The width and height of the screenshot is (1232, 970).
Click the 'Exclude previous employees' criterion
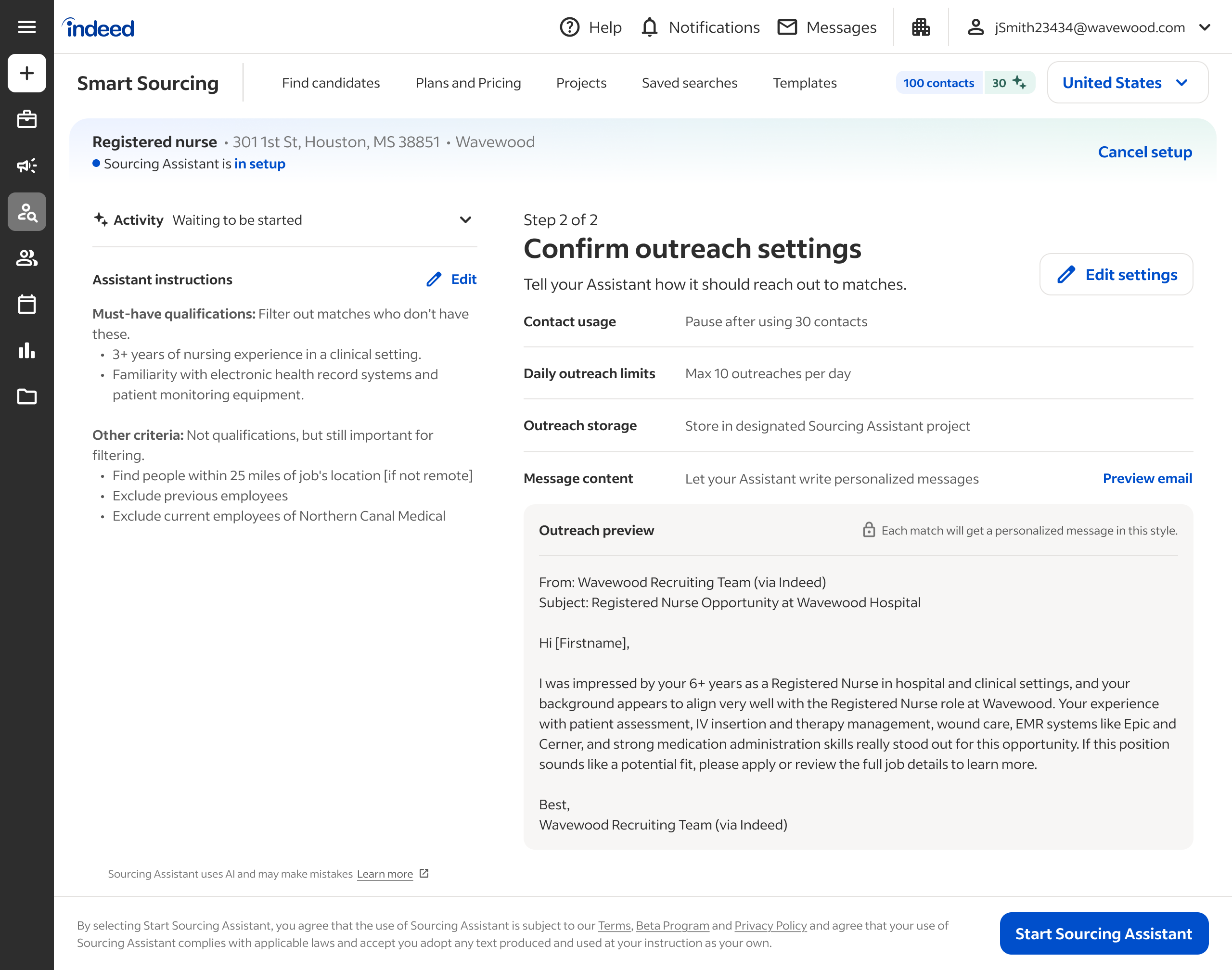click(x=200, y=496)
